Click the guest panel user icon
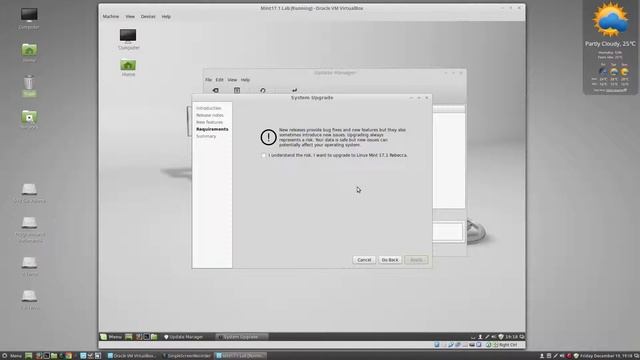The image size is (640, 360). click(x=480, y=337)
